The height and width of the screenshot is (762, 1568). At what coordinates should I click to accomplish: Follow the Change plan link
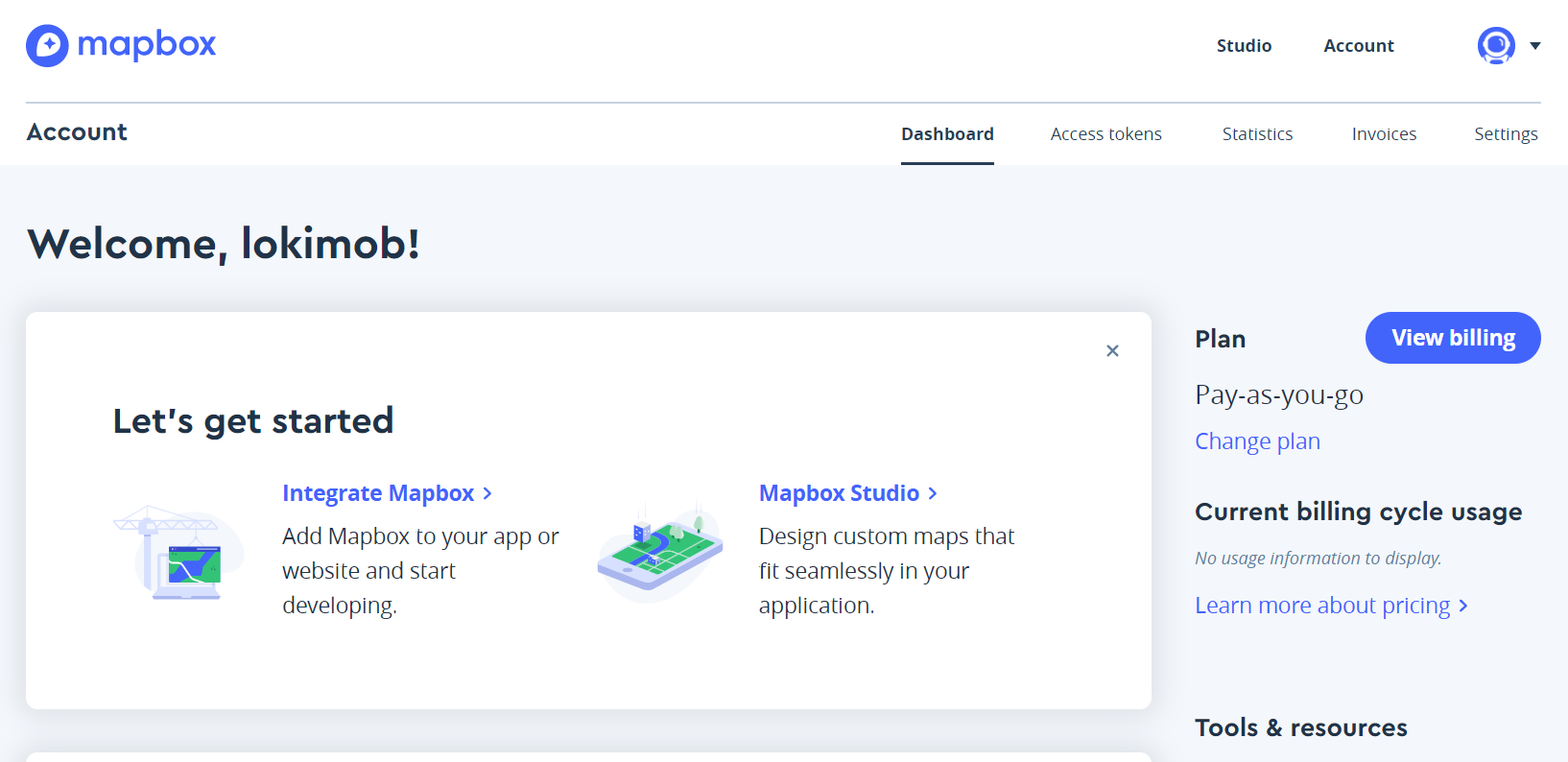(1257, 441)
